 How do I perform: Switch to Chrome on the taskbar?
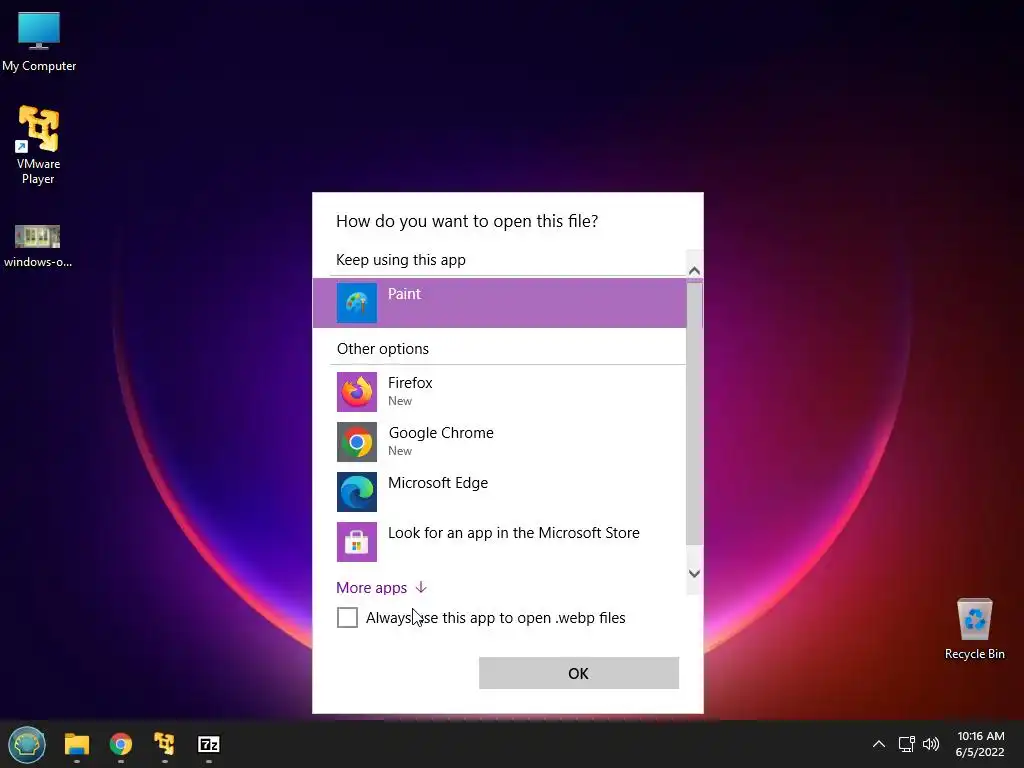click(121, 744)
